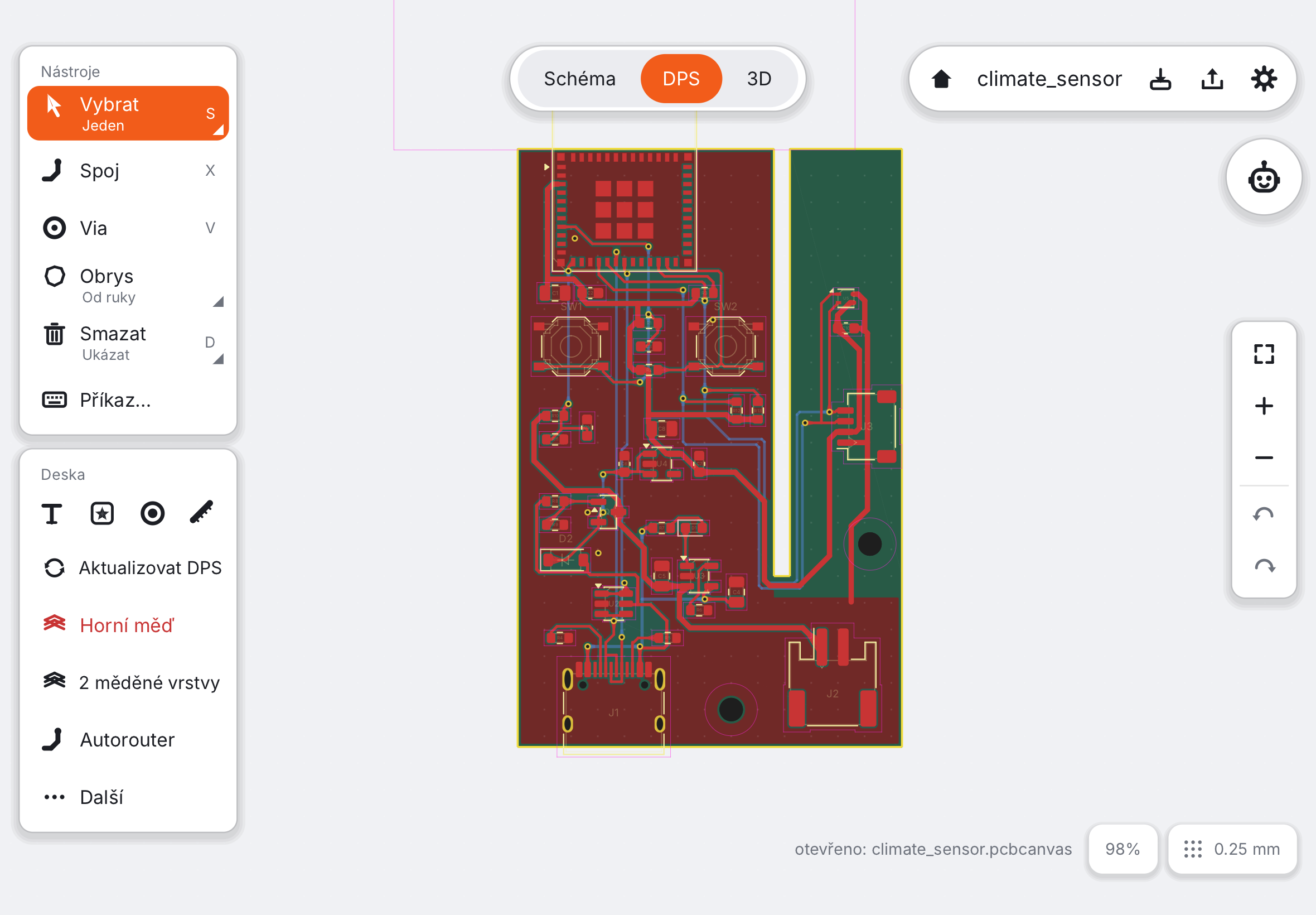1316x915 pixels.
Task: Zoom in with the plus button
Action: point(1264,406)
